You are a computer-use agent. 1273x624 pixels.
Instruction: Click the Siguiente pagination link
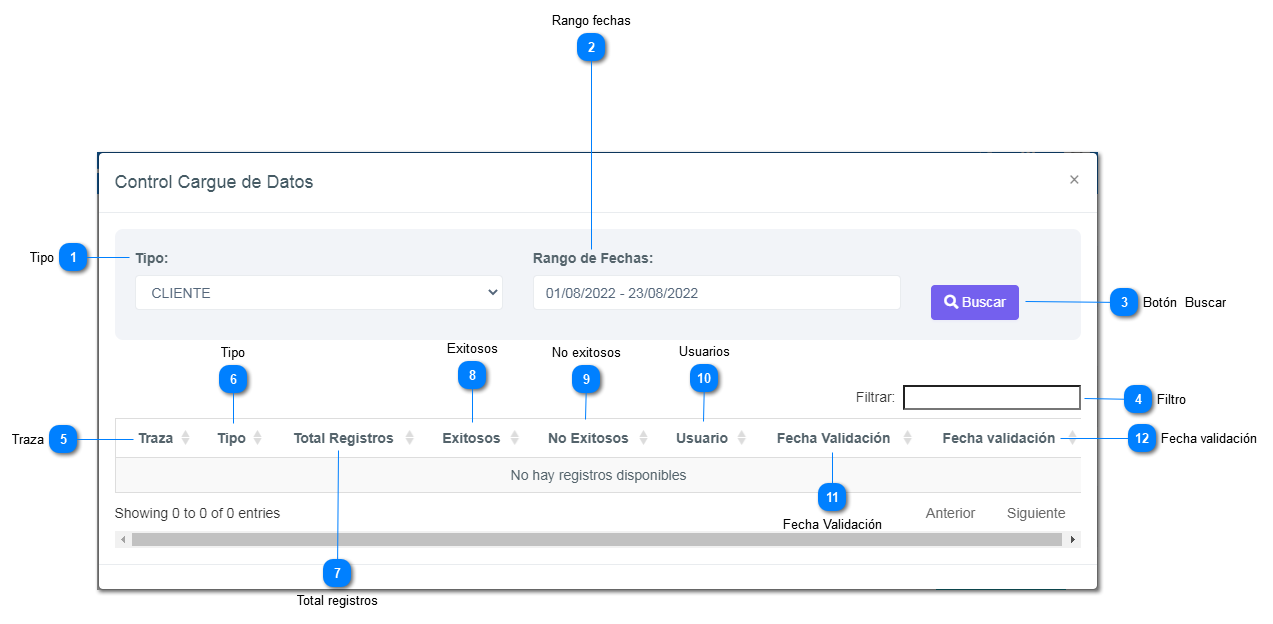tap(1036, 513)
